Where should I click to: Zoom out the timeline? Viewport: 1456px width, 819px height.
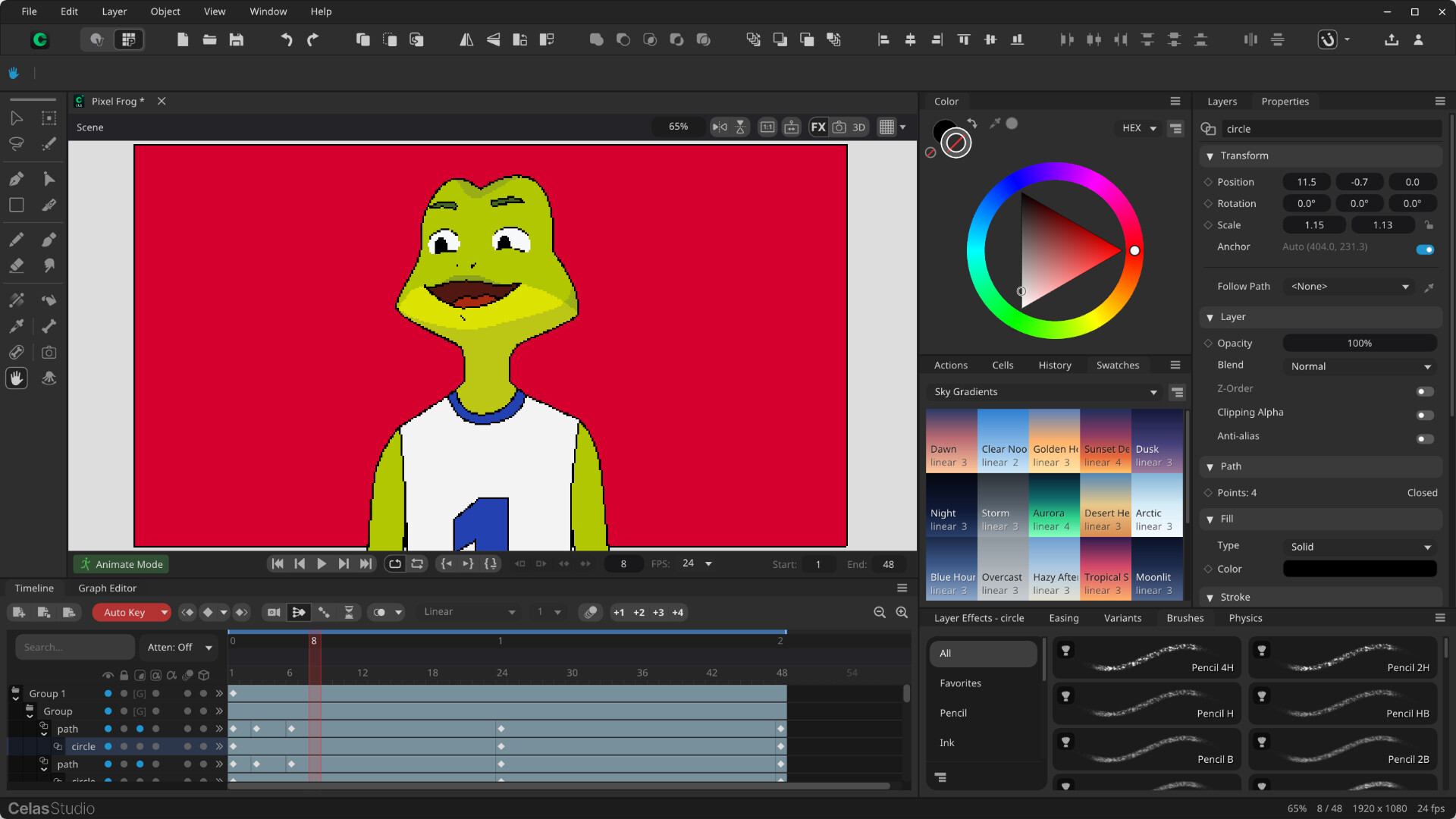[x=880, y=612]
